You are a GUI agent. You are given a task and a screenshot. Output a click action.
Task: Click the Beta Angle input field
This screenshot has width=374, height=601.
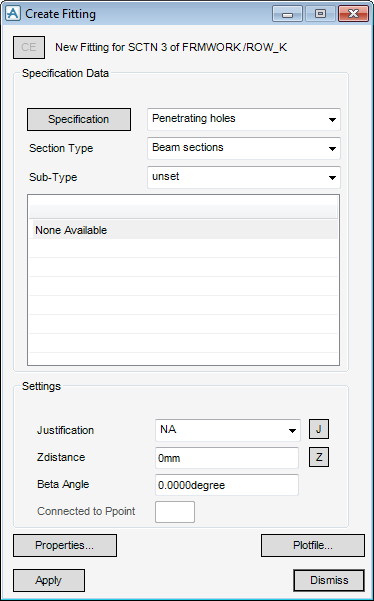(x=226, y=485)
